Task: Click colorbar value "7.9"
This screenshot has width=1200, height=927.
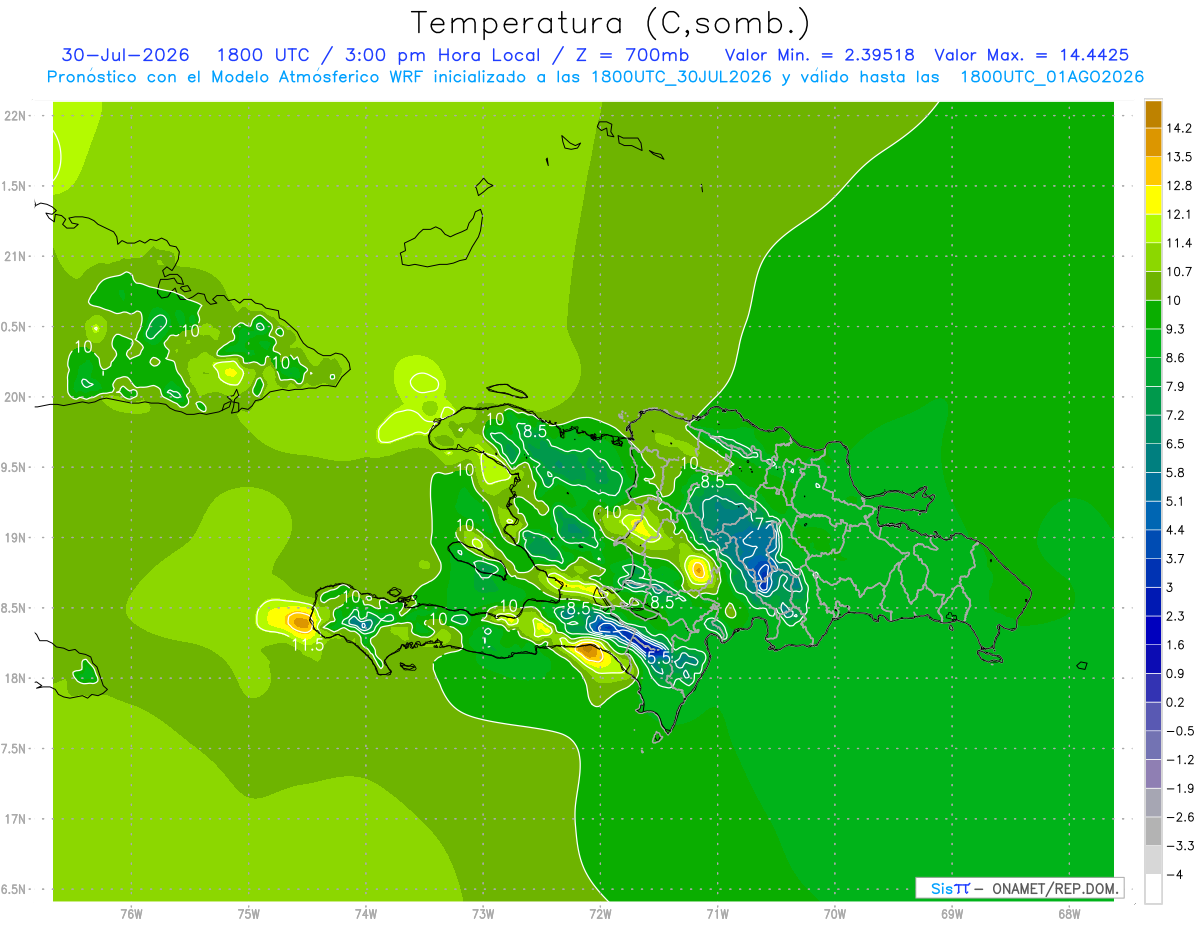Action: 1175,386
